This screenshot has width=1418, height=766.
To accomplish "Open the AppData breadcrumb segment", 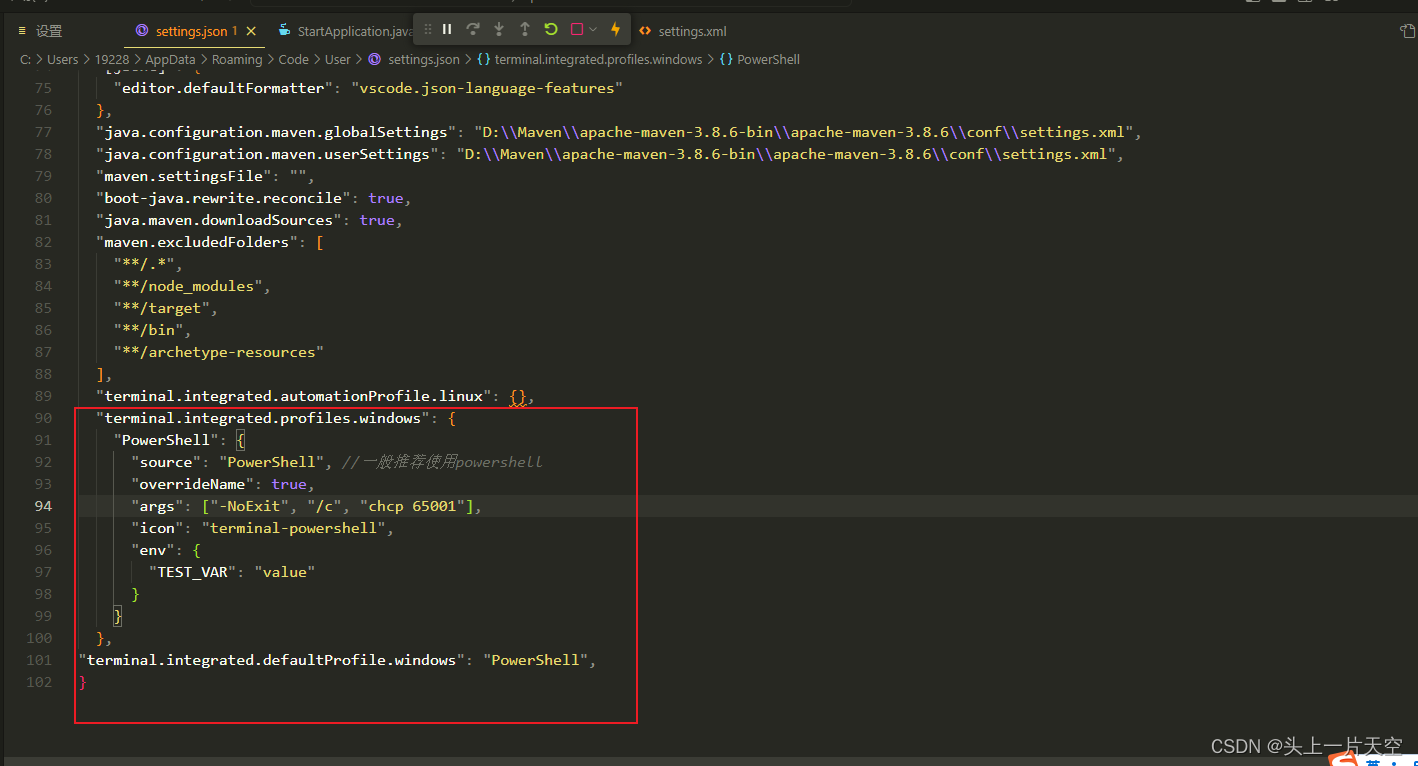I will click(x=170, y=59).
